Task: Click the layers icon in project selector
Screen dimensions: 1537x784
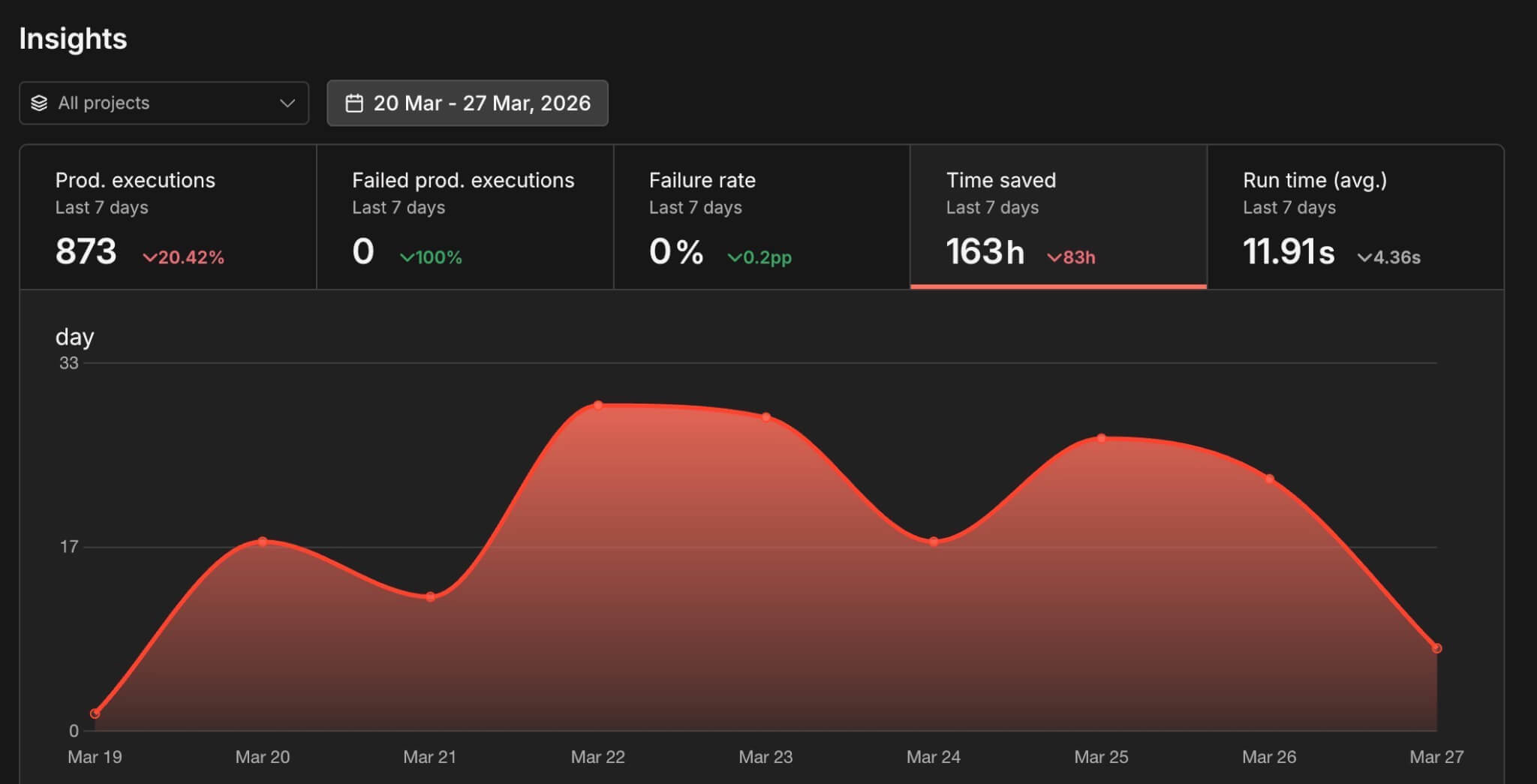Action: [x=39, y=104]
